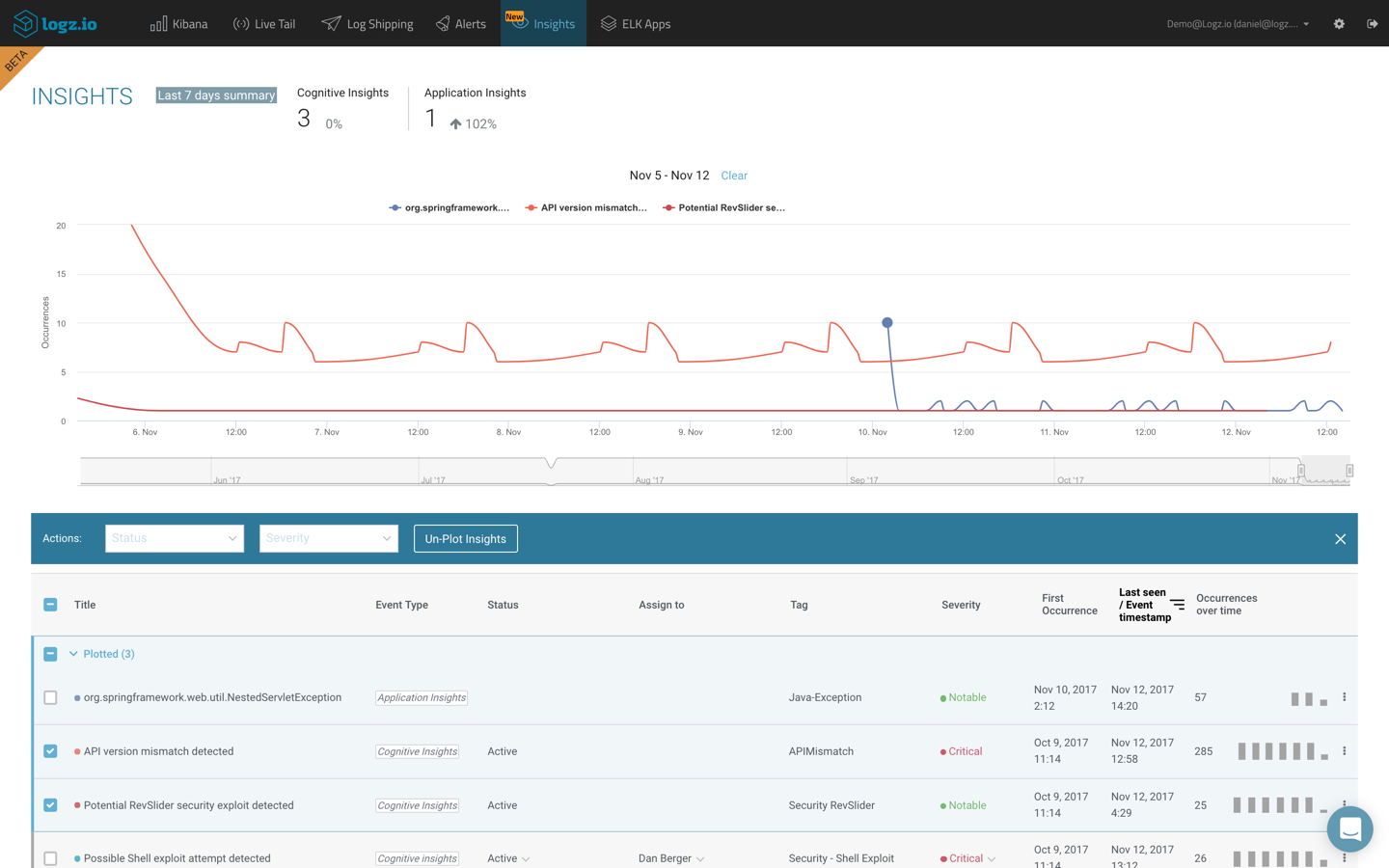Click the Logz.io logo
The height and width of the screenshot is (868, 1389).
[x=55, y=23]
